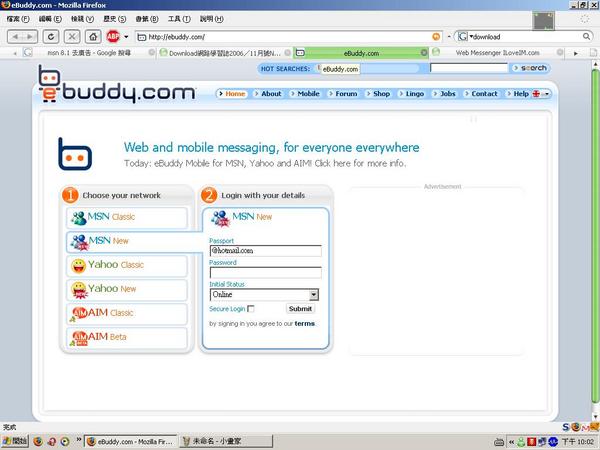The height and width of the screenshot is (450, 600).
Task: Click the scrollbar down arrow
Action: 595,417
